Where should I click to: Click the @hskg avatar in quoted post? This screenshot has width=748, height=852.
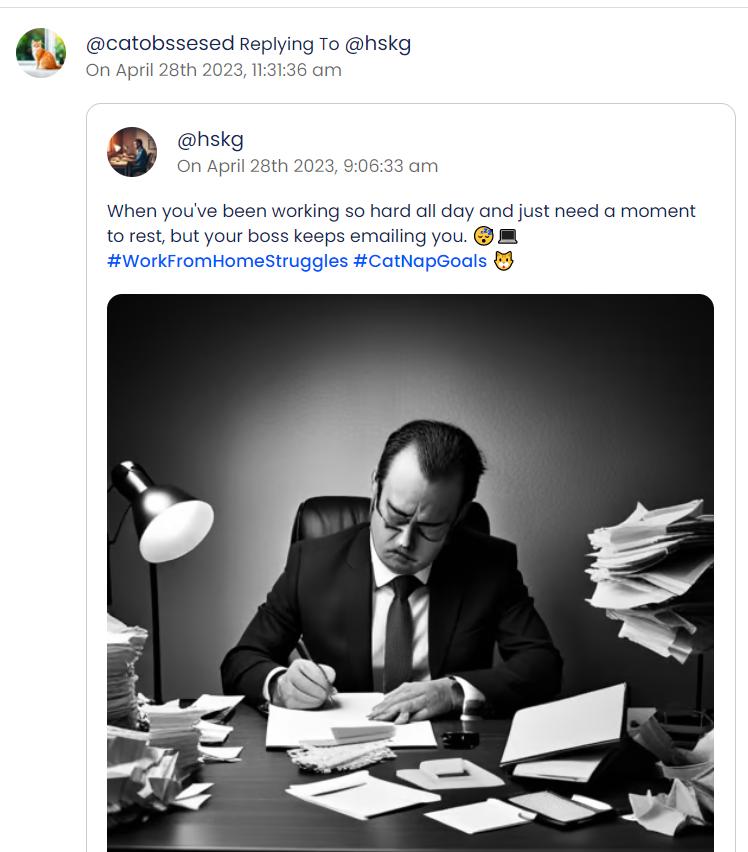tap(132, 152)
